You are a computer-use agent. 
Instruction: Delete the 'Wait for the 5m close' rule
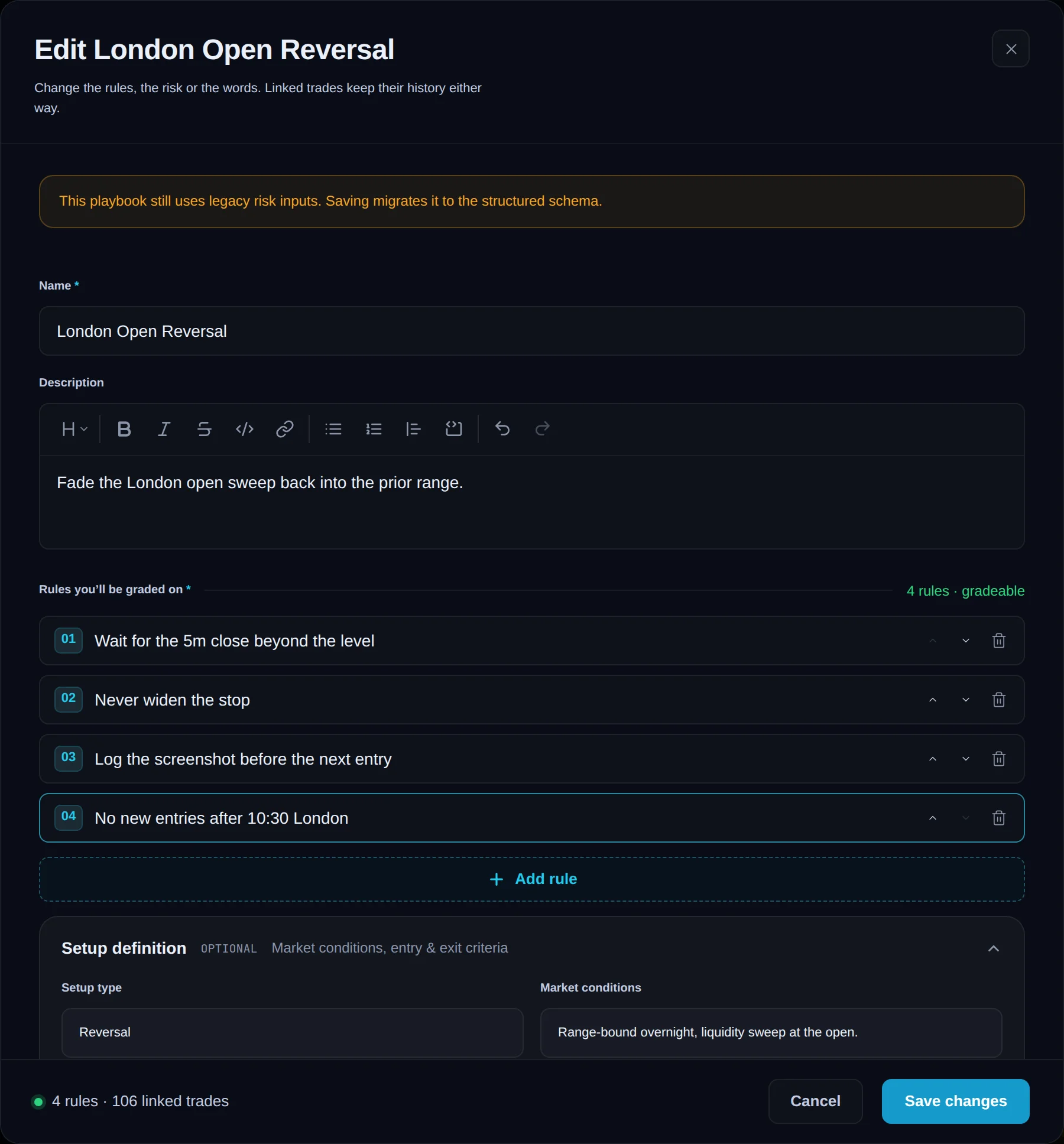coord(999,641)
